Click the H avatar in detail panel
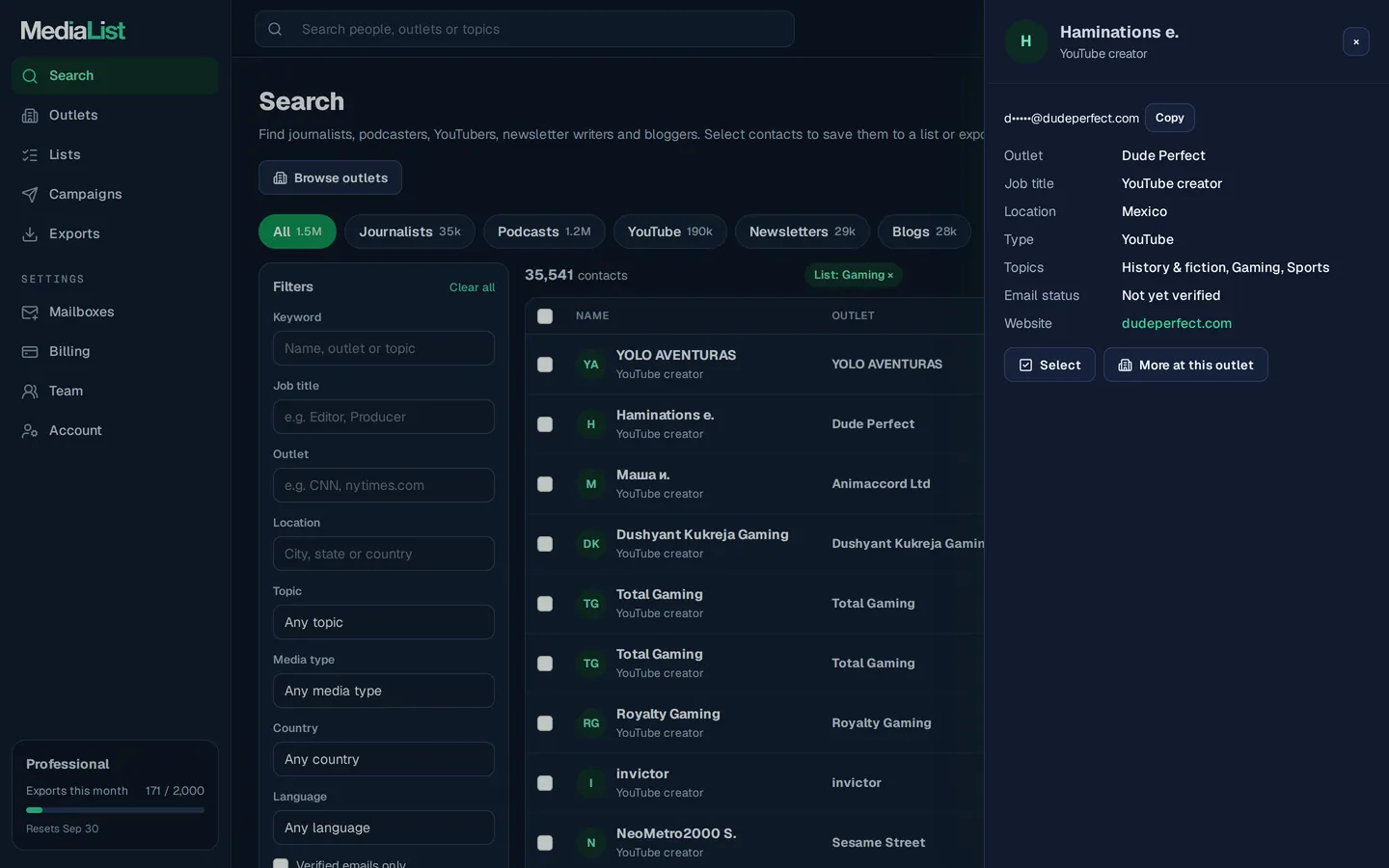The width and height of the screenshot is (1389, 868). click(1026, 41)
